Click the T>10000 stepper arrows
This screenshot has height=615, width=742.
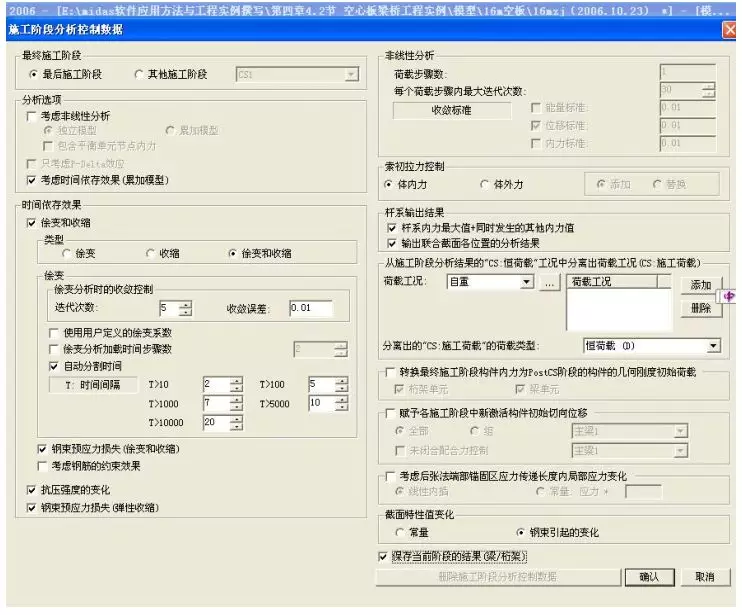click(x=236, y=422)
